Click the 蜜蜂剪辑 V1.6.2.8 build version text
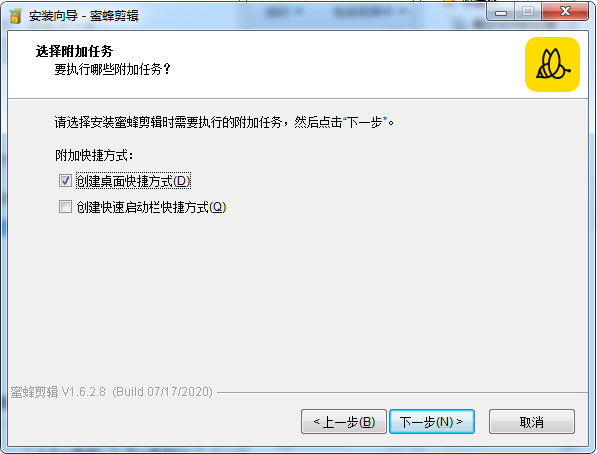The image size is (597, 454). coord(111,392)
